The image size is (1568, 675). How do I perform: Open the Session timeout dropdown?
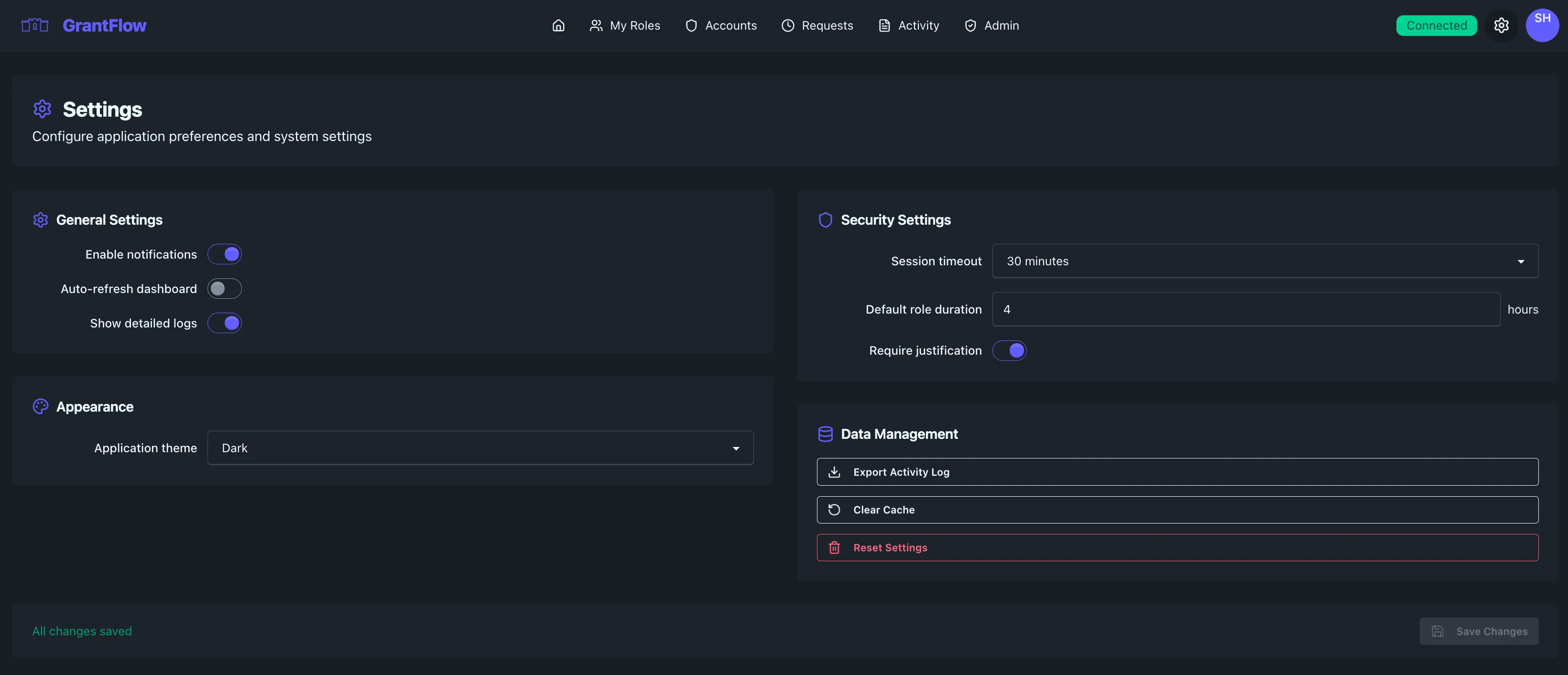pyautogui.click(x=1265, y=261)
